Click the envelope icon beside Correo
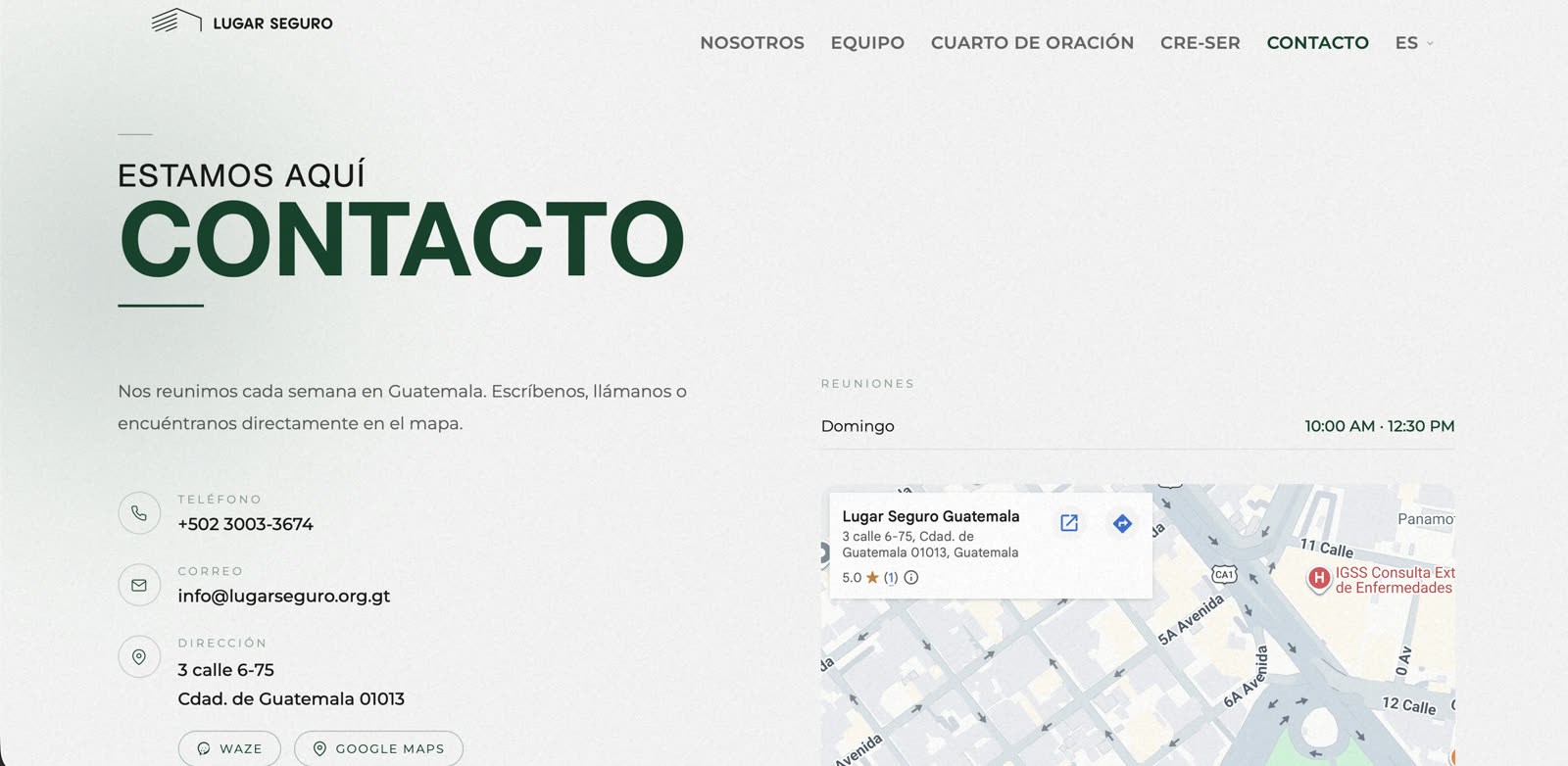 point(139,585)
